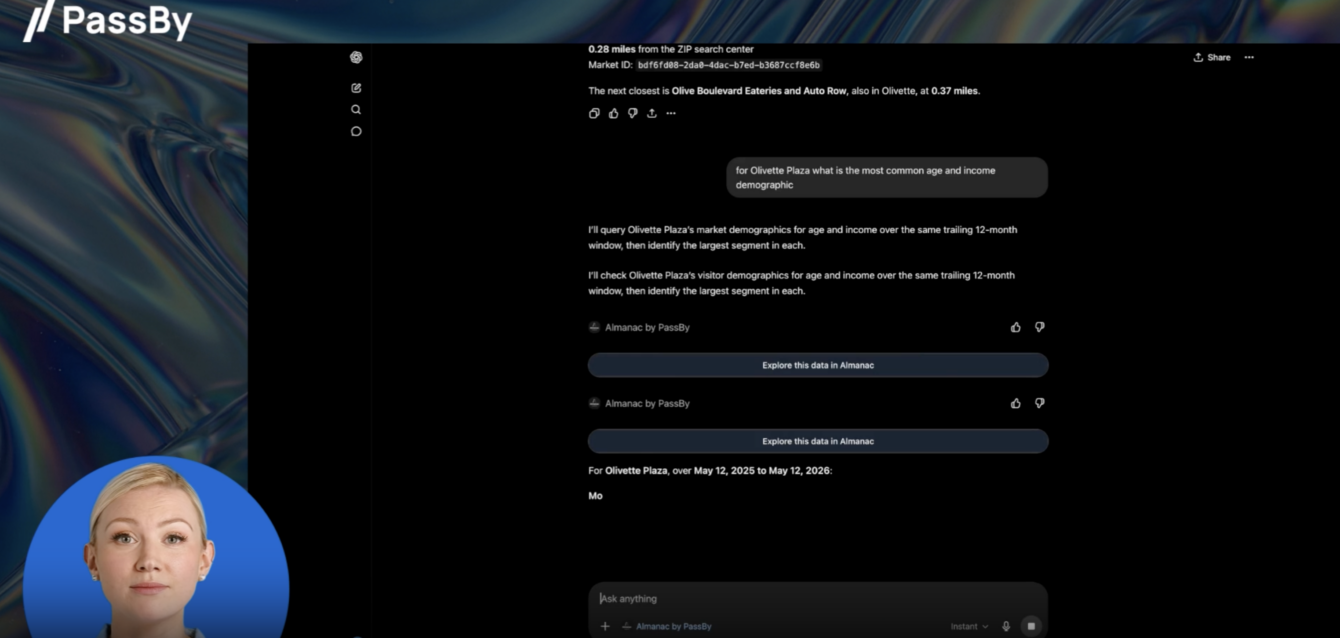Click the presenter avatar video thumbnail

[x=156, y=547]
